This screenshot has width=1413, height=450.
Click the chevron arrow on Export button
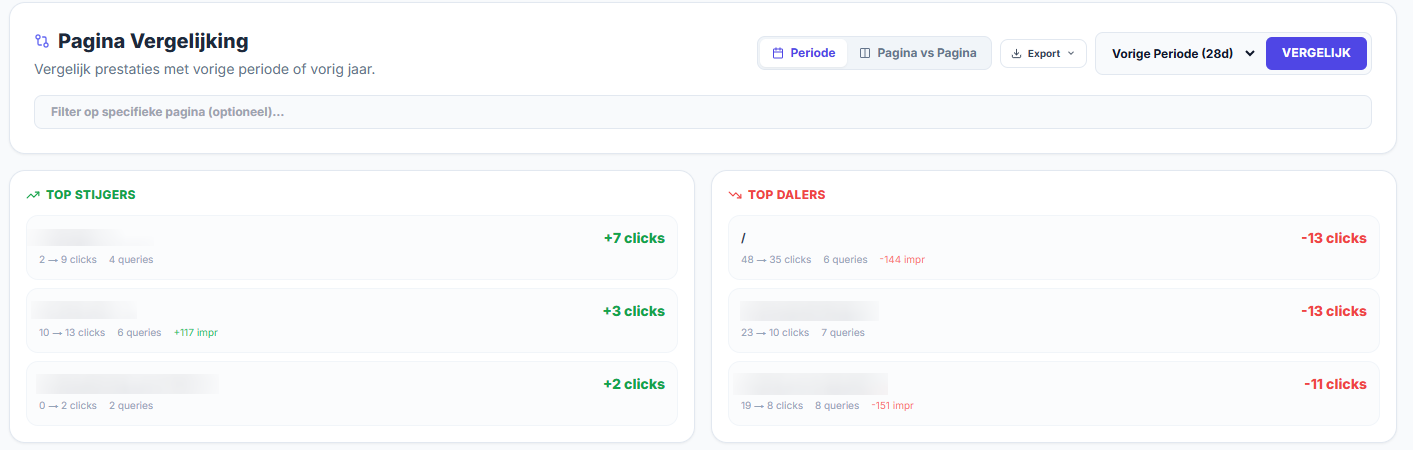pyautogui.click(x=1071, y=53)
